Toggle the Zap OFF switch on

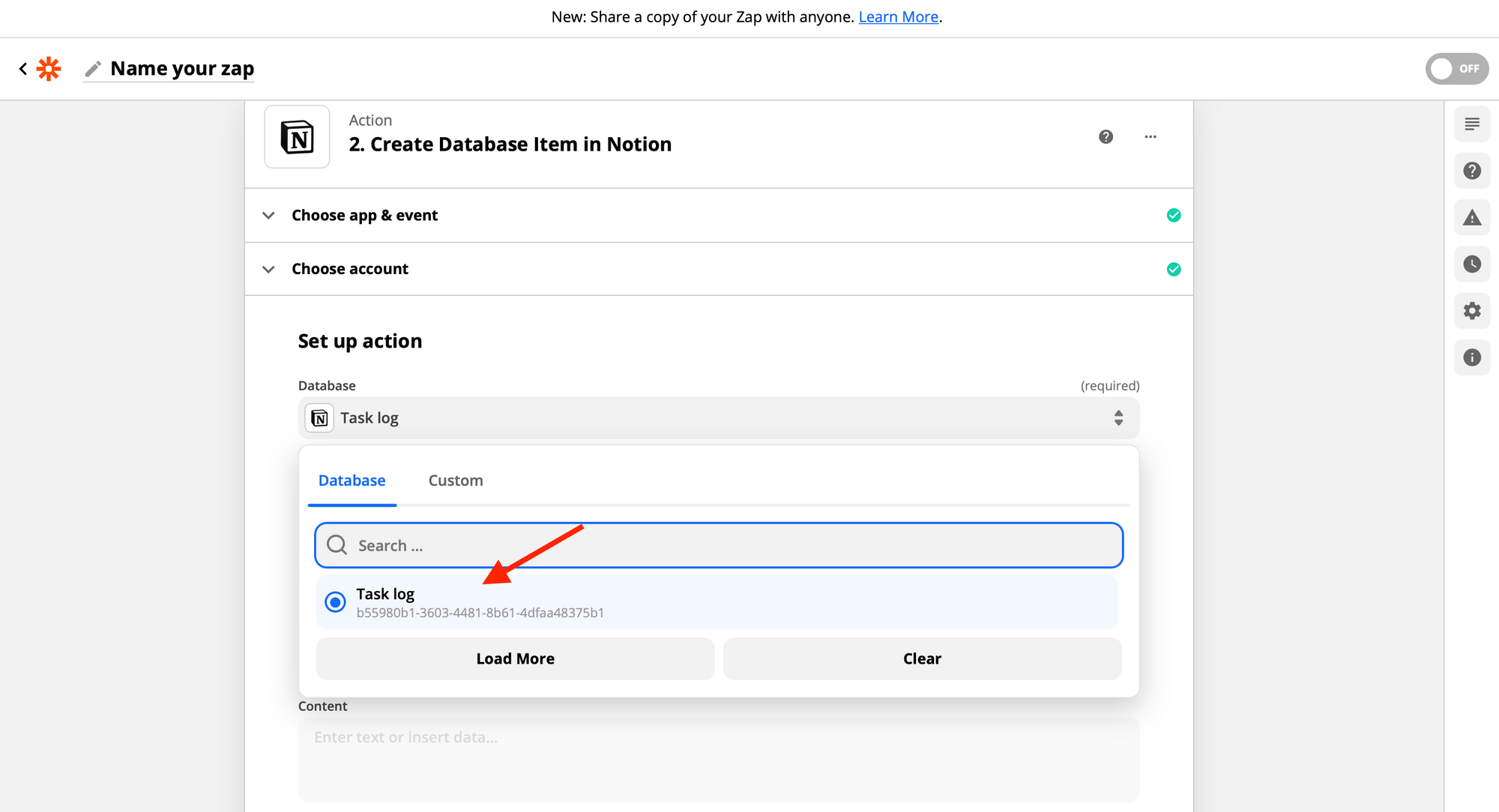(1456, 69)
